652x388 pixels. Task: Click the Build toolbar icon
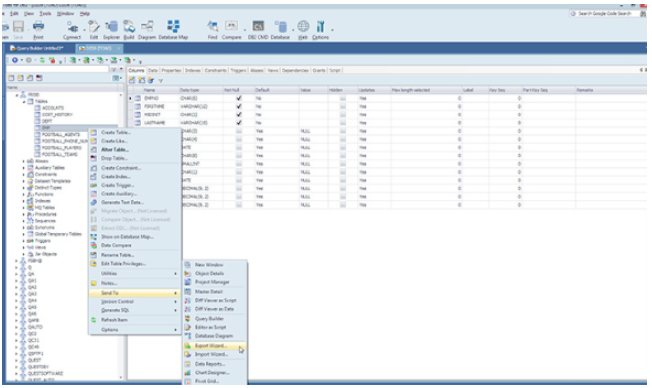[x=129, y=27]
